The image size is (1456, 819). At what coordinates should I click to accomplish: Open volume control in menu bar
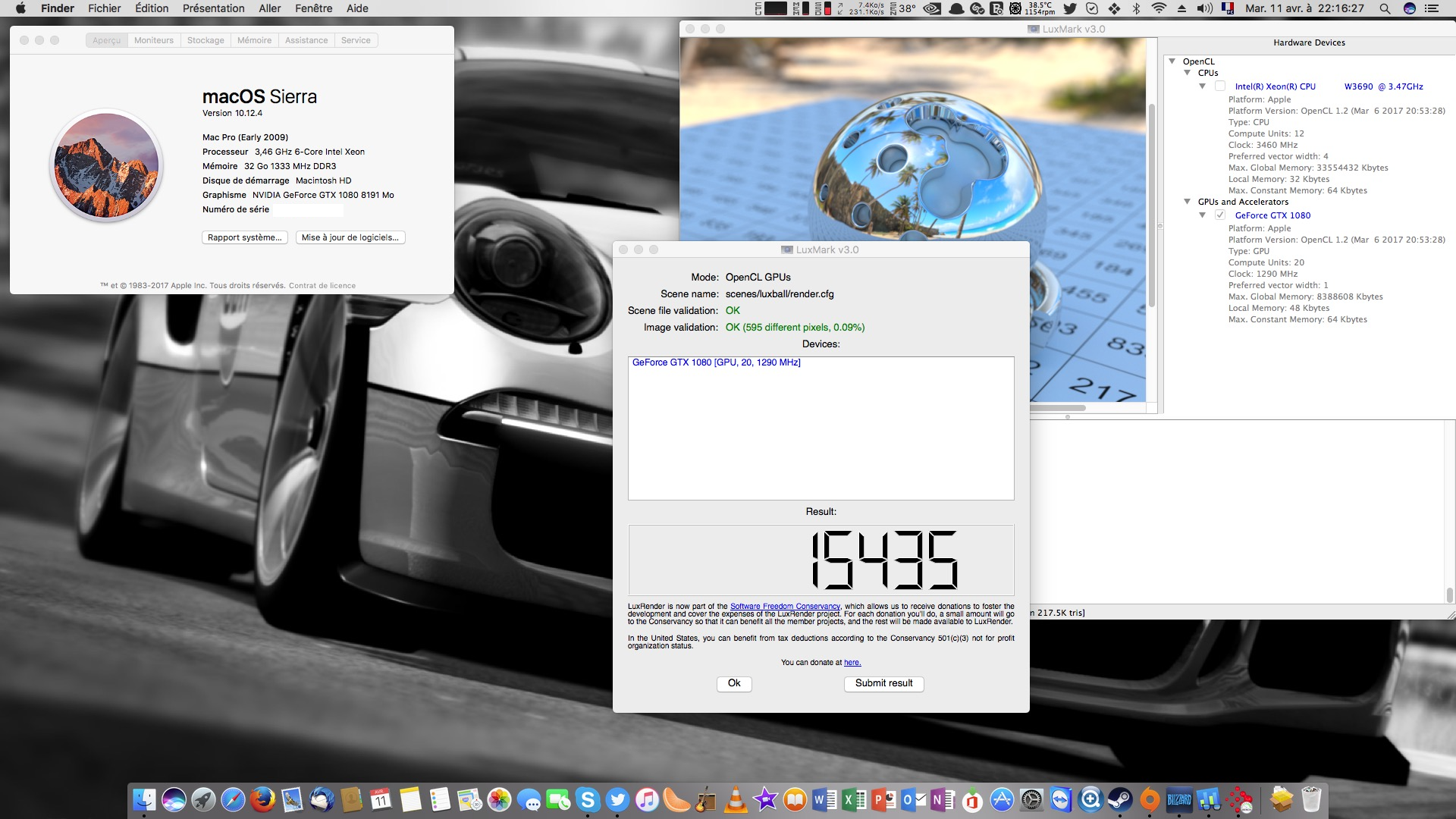[1204, 8]
